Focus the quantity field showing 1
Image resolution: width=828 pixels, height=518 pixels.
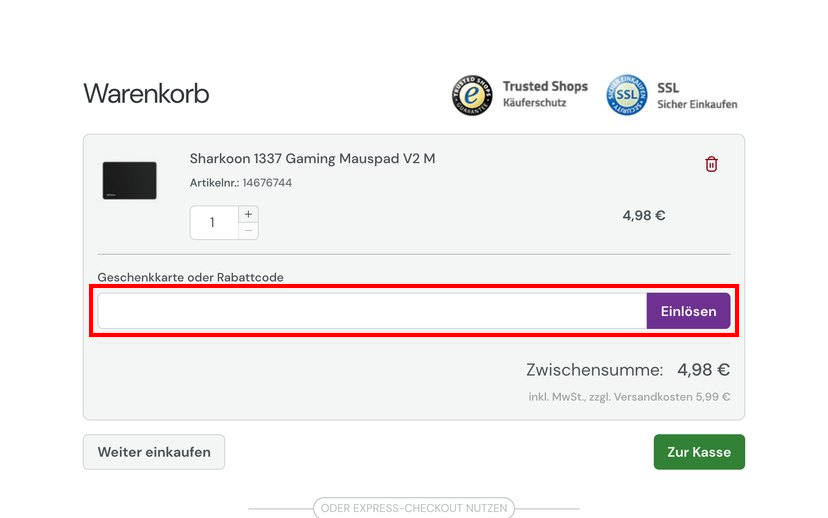pos(214,222)
